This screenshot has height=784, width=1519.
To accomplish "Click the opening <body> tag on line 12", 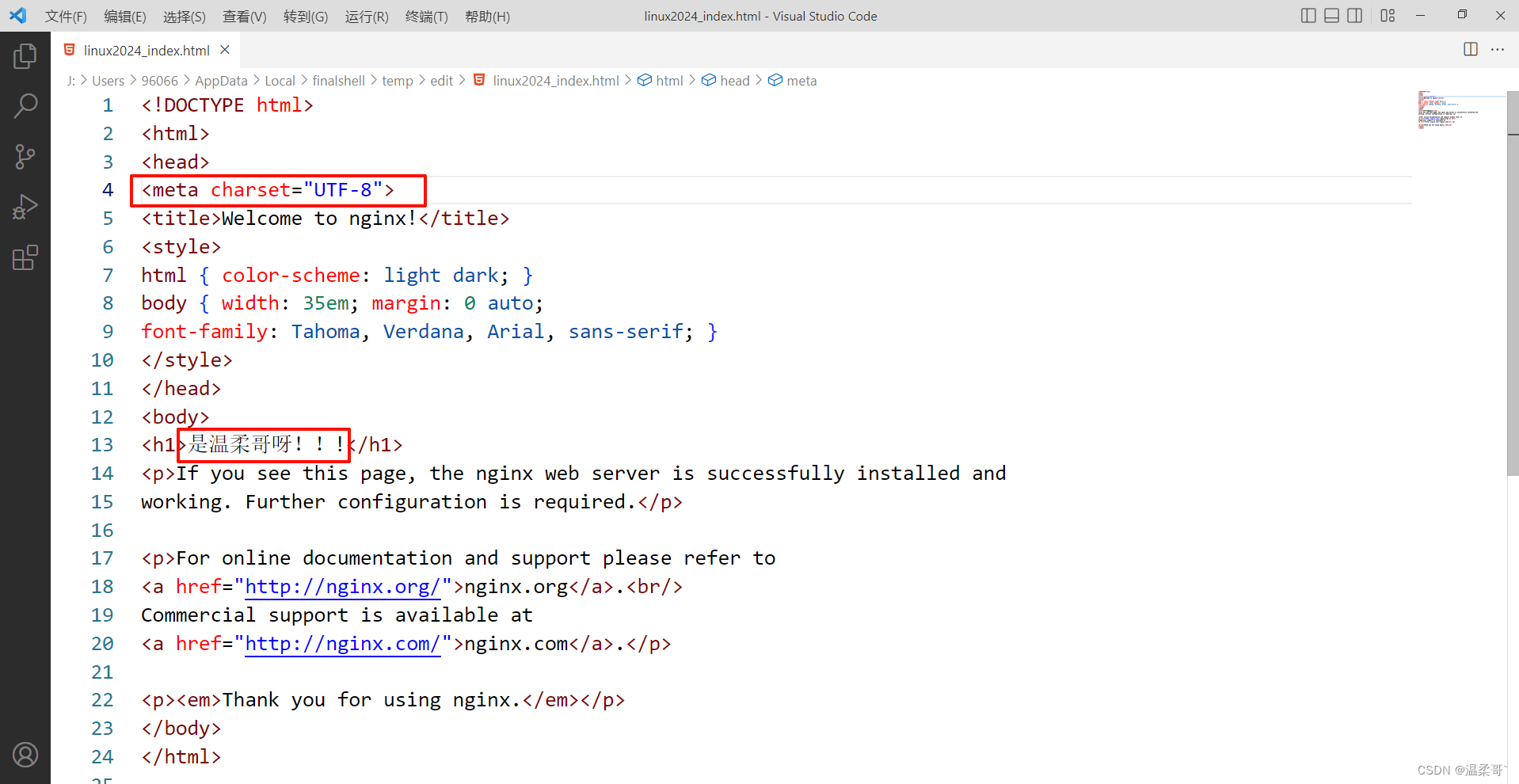I will [175, 417].
